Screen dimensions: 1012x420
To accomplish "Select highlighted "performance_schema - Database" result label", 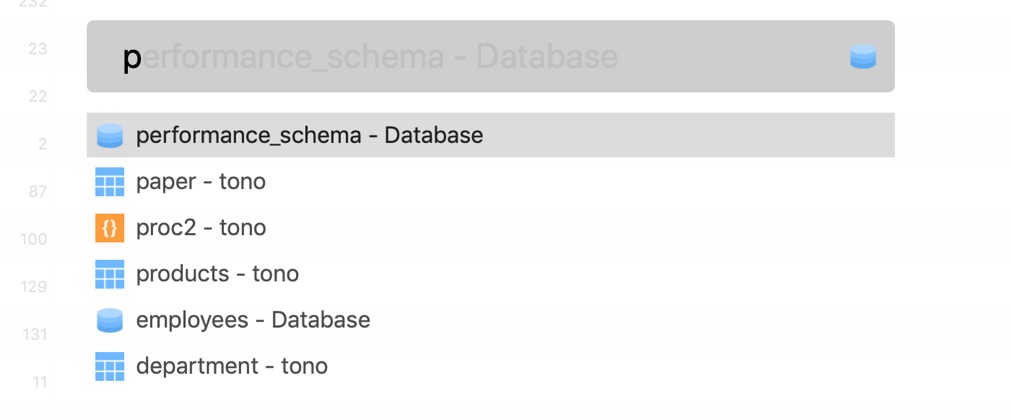I will 309,135.
